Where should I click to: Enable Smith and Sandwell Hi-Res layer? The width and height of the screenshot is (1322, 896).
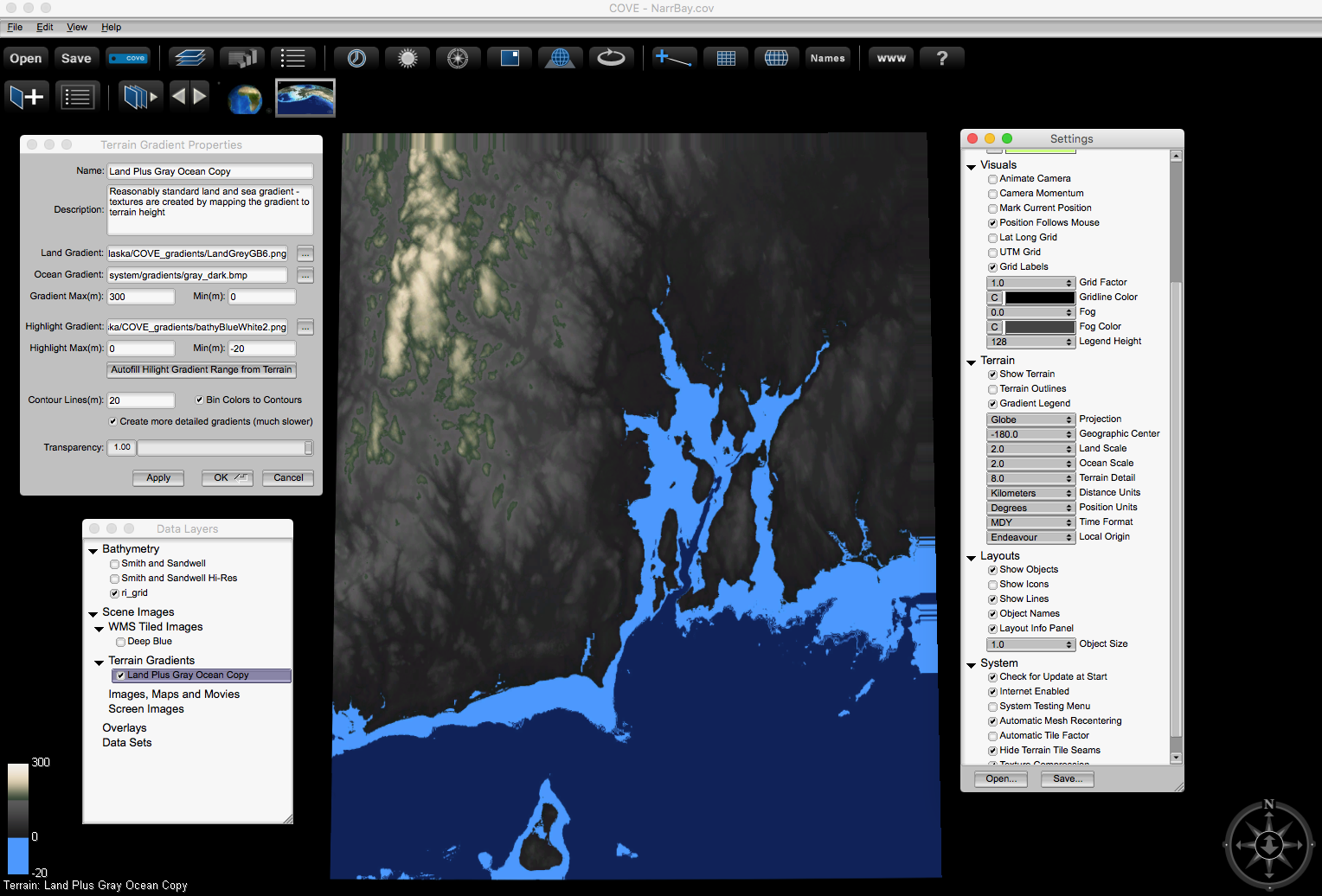click(x=114, y=579)
